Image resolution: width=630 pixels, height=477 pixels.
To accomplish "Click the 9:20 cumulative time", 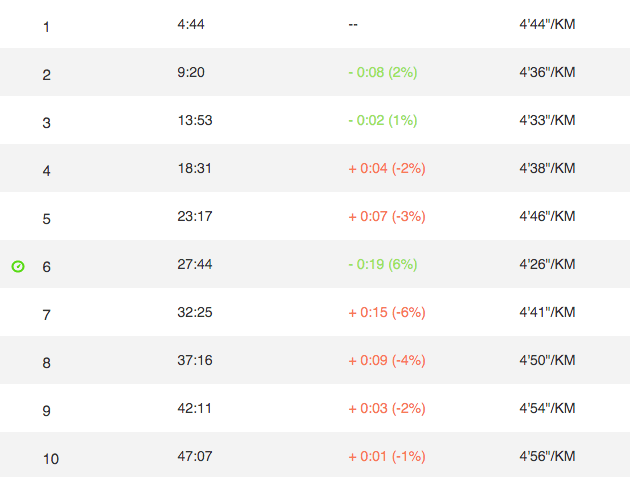I will point(190,72).
